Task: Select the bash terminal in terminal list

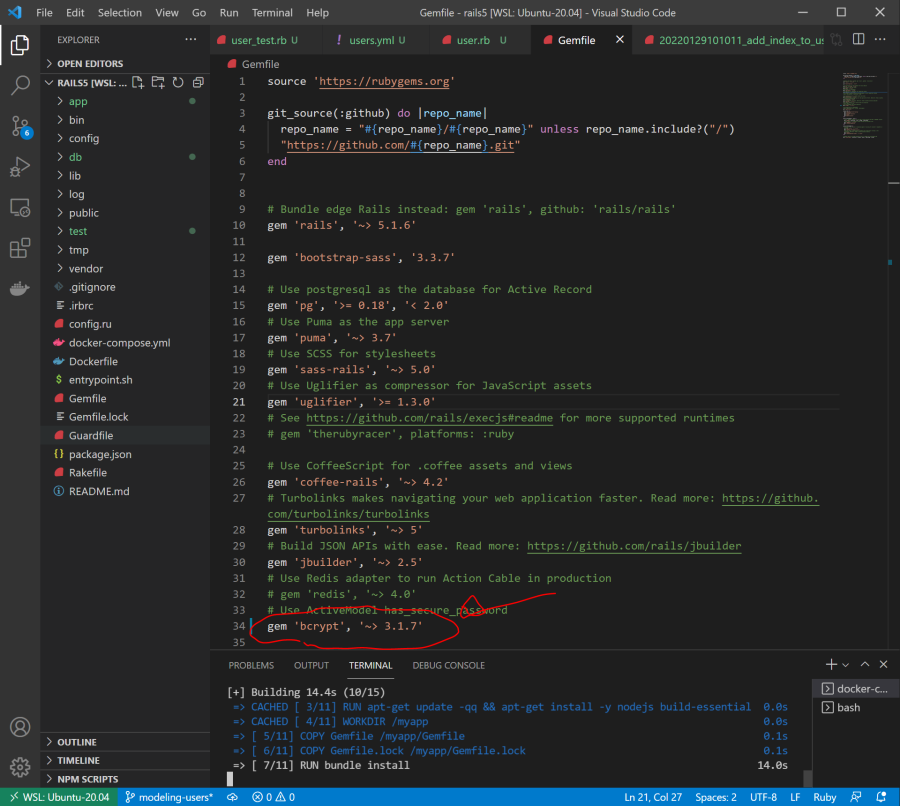Action: pyautogui.click(x=848, y=707)
